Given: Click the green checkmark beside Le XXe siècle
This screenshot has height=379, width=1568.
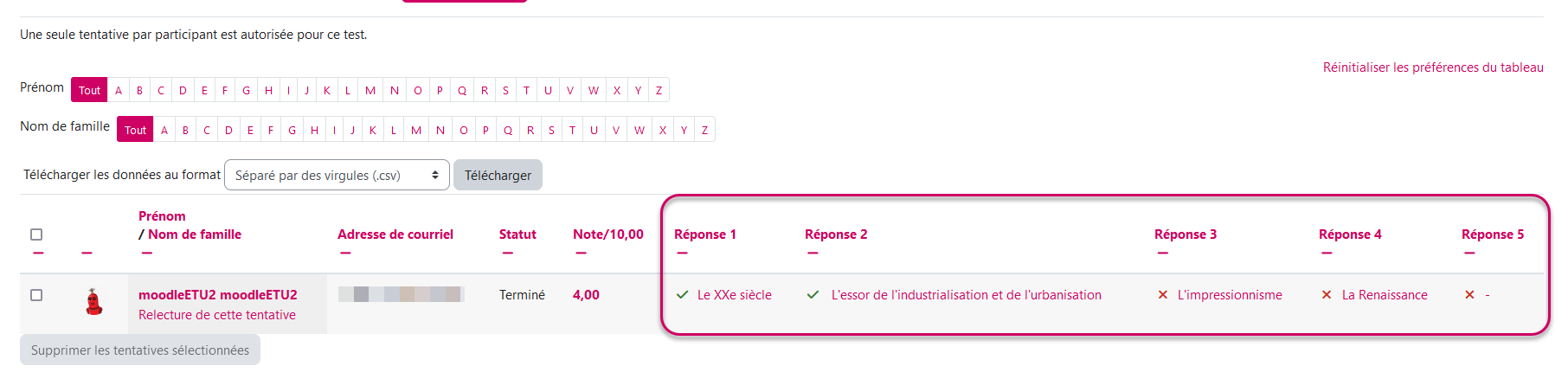Looking at the screenshot, I should [683, 295].
